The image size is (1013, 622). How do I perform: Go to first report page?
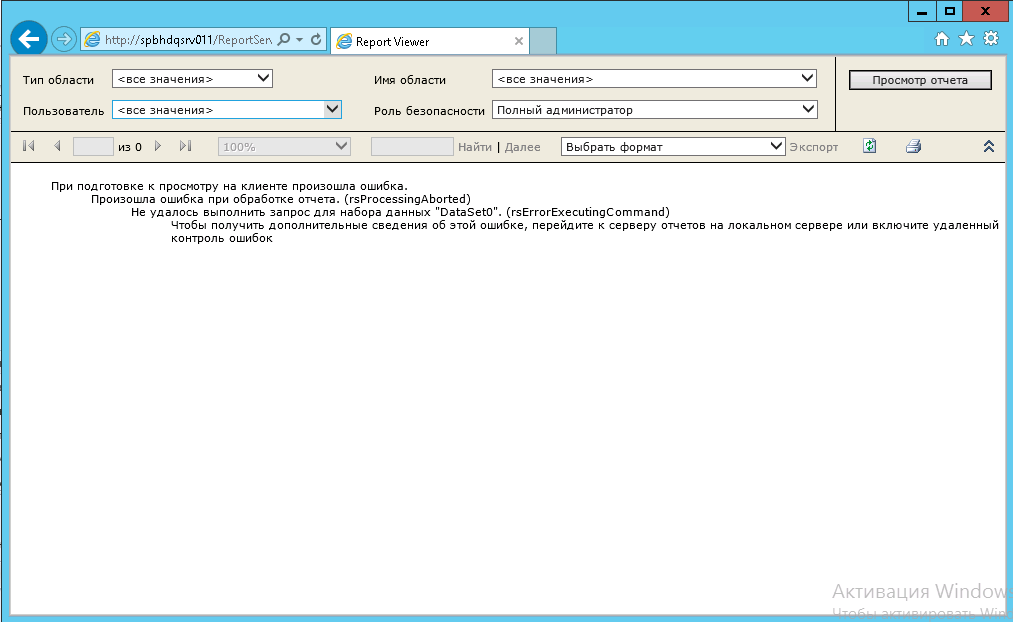click(29, 146)
